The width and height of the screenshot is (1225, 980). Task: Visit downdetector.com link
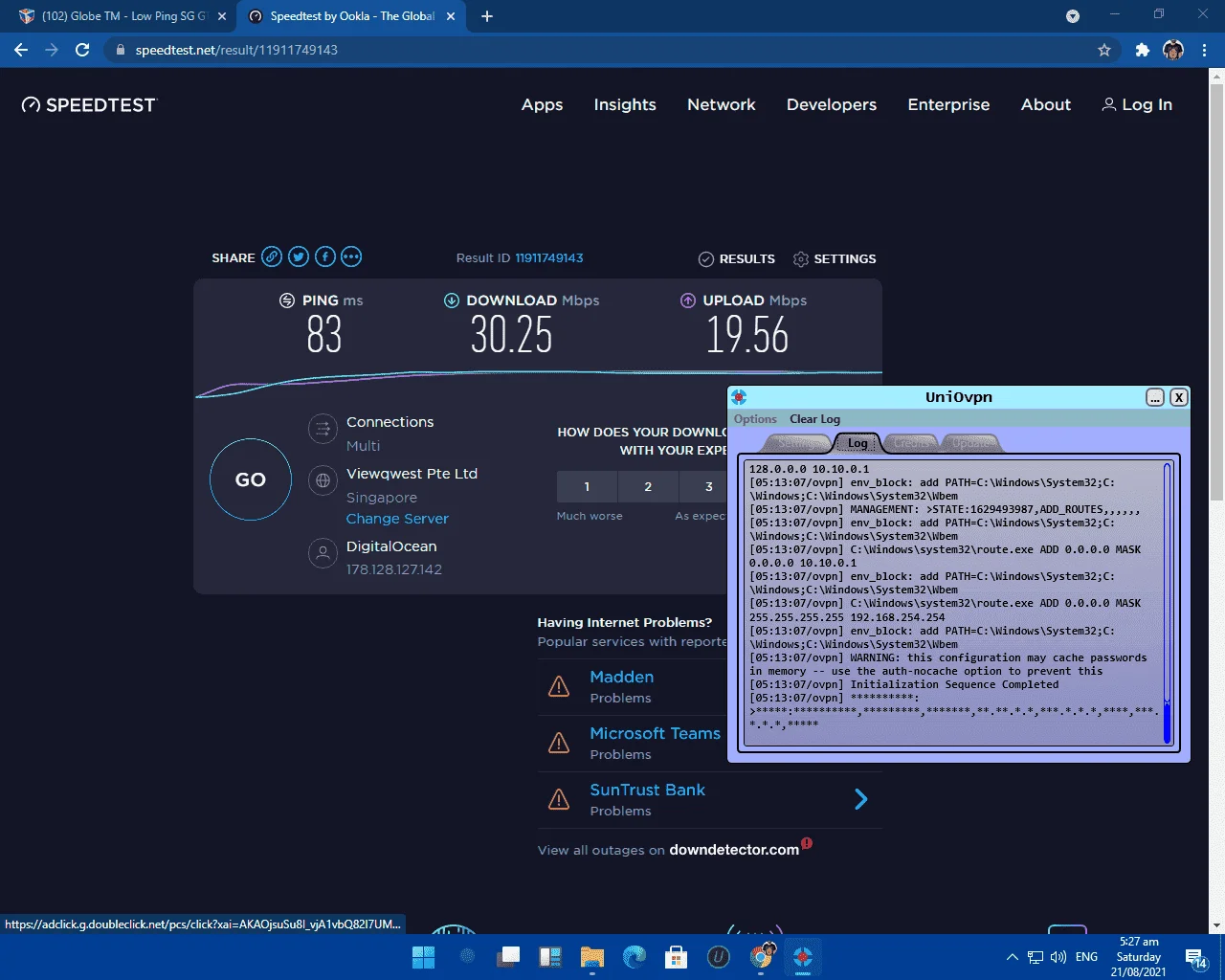click(734, 850)
